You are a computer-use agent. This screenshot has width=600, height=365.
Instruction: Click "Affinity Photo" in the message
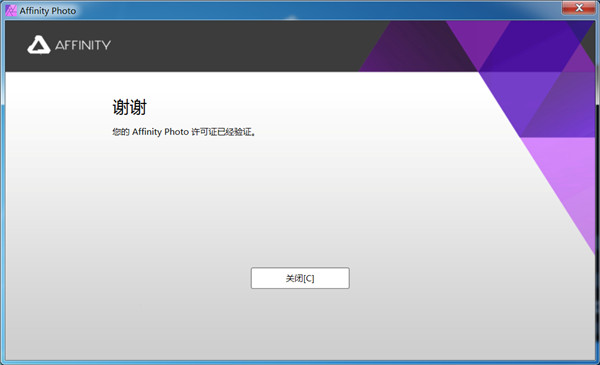coord(161,132)
